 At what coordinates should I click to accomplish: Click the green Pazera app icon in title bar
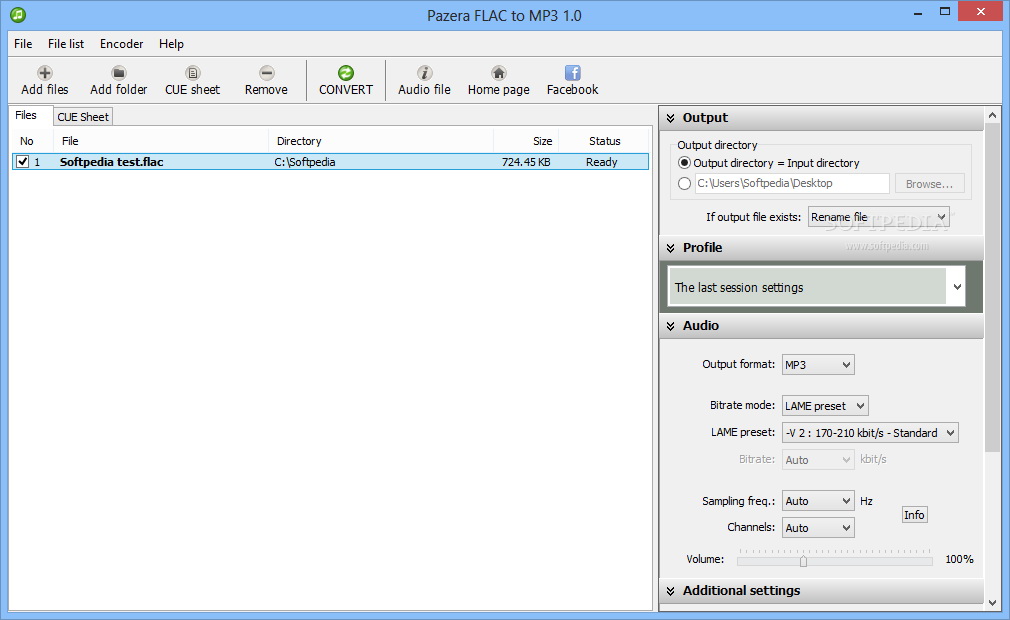(18, 14)
